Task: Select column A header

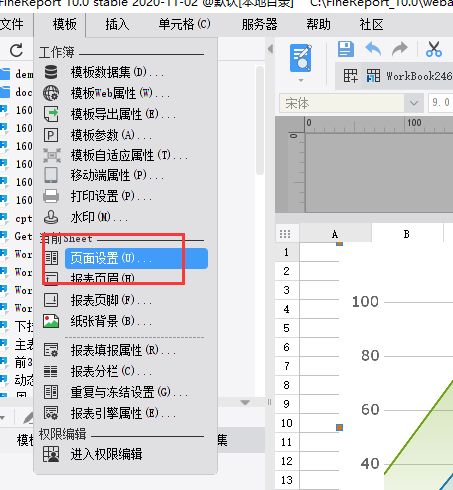Action: tap(335, 234)
